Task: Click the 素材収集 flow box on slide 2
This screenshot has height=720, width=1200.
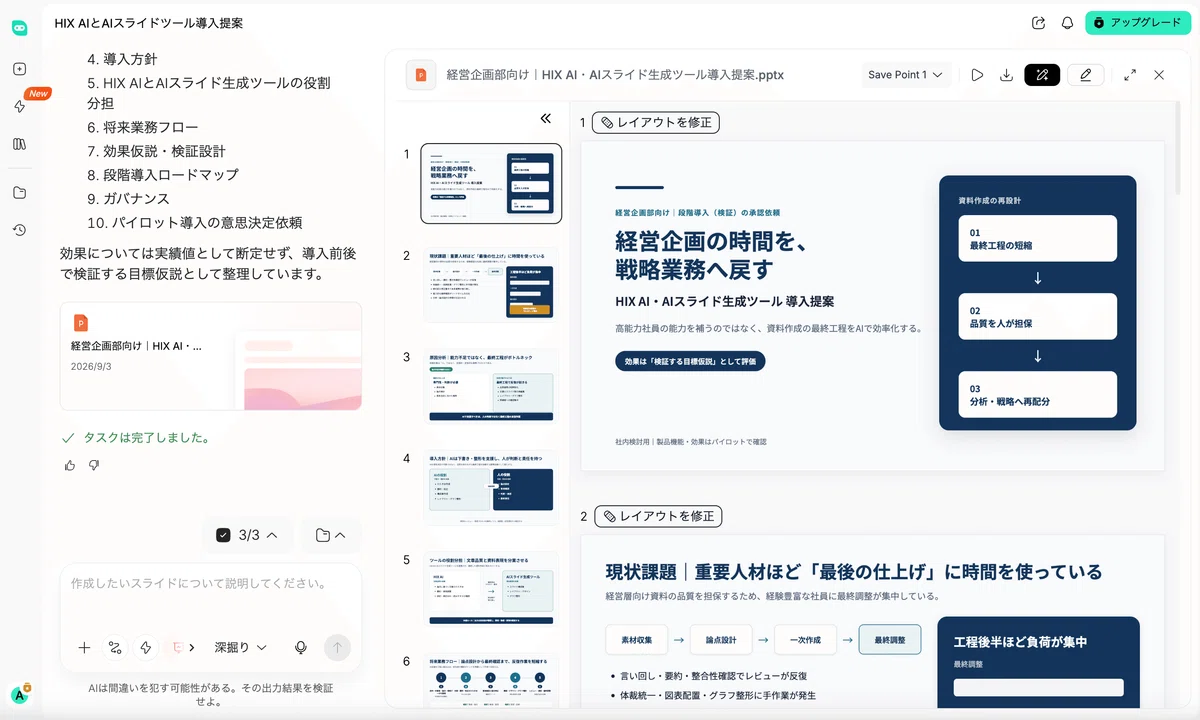Action: (x=636, y=639)
